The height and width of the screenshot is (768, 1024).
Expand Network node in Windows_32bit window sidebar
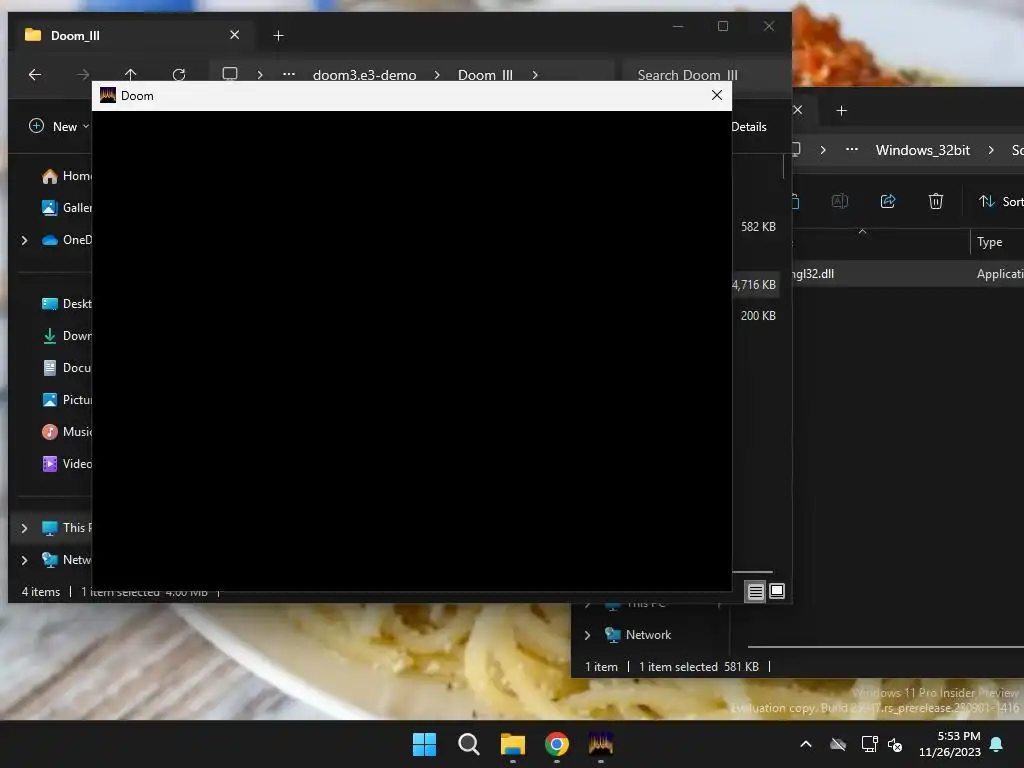[587, 635]
